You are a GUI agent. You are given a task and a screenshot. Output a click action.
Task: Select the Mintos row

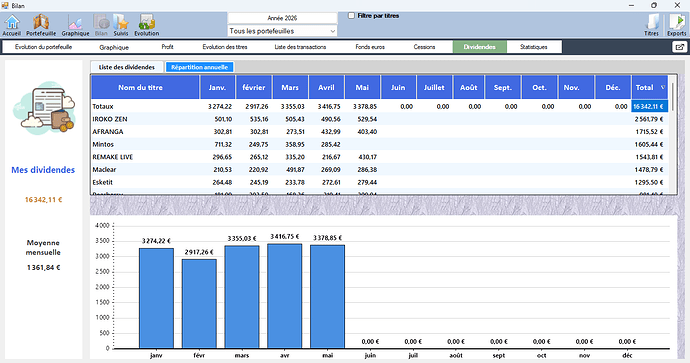[379, 144]
